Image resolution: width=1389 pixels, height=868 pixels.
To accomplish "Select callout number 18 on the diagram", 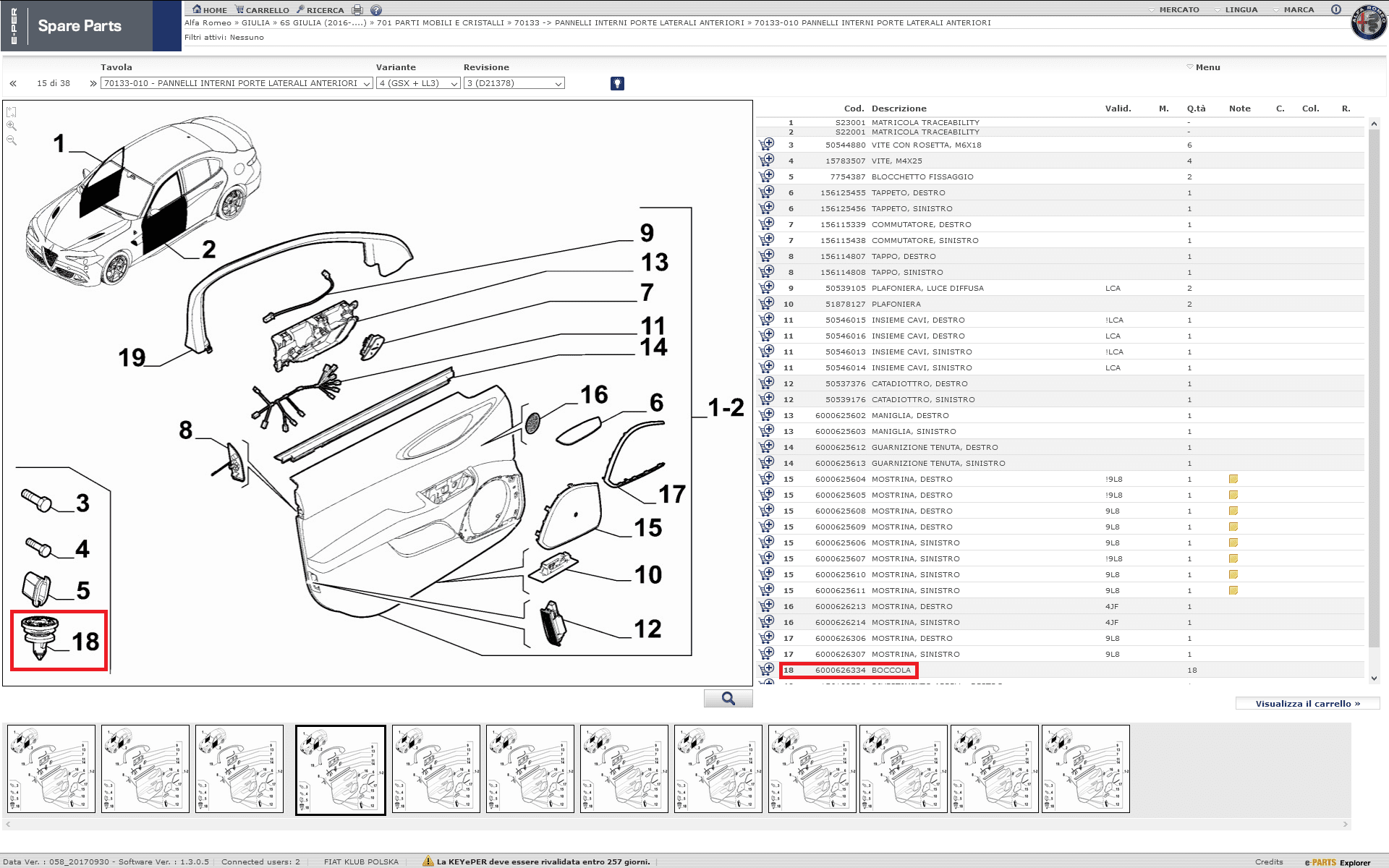I will click(85, 642).
